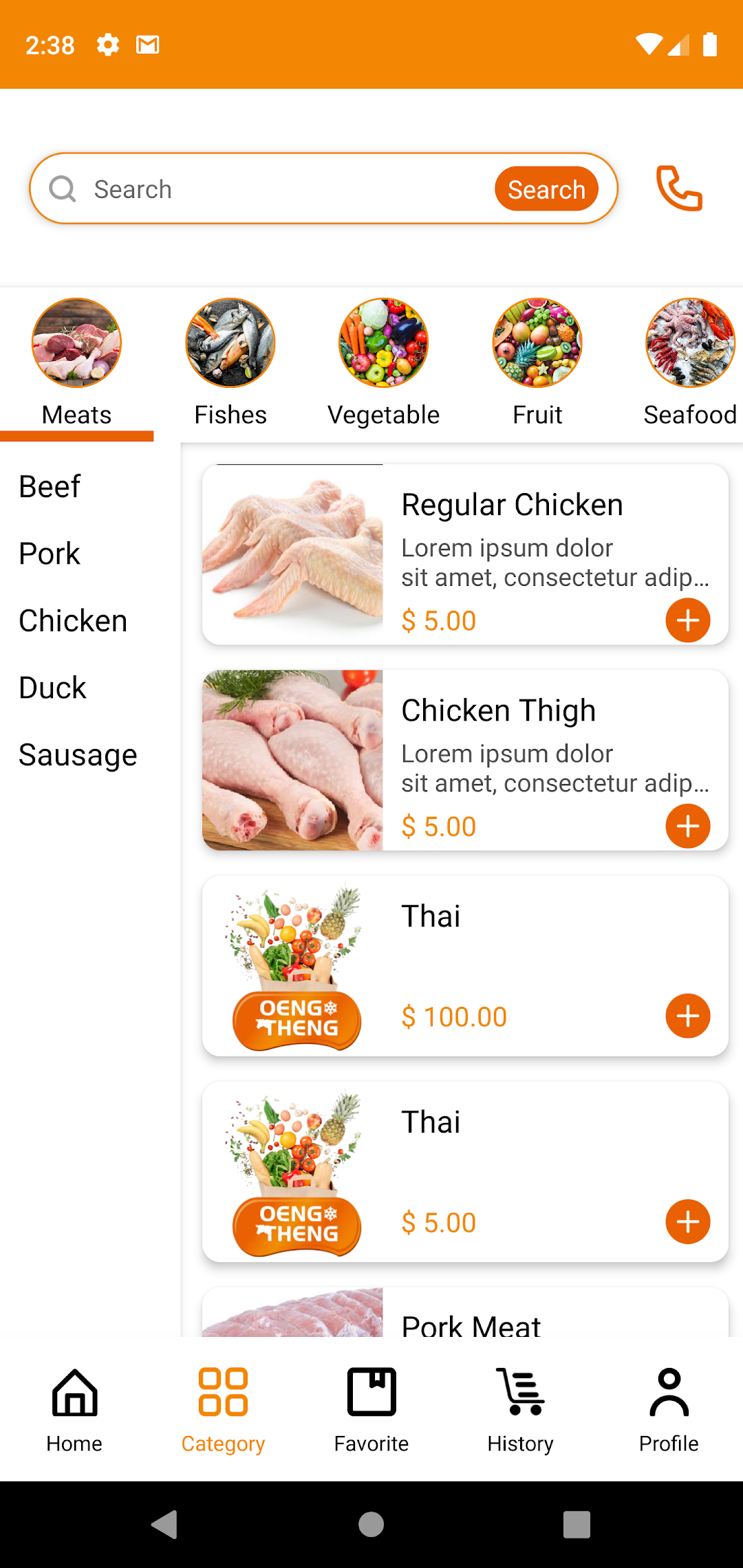Filter by Pork subcategory

[50, 554]
